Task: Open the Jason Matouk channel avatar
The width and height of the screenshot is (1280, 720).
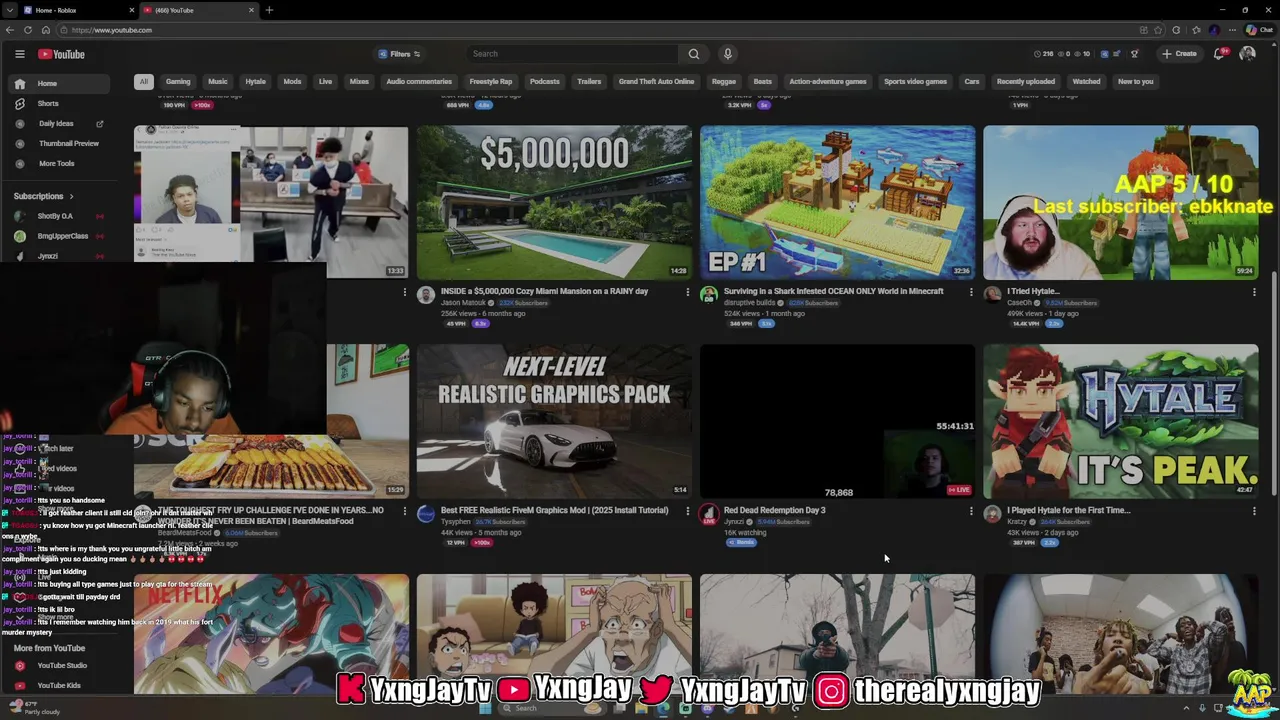Action: (x=426, y=295)
